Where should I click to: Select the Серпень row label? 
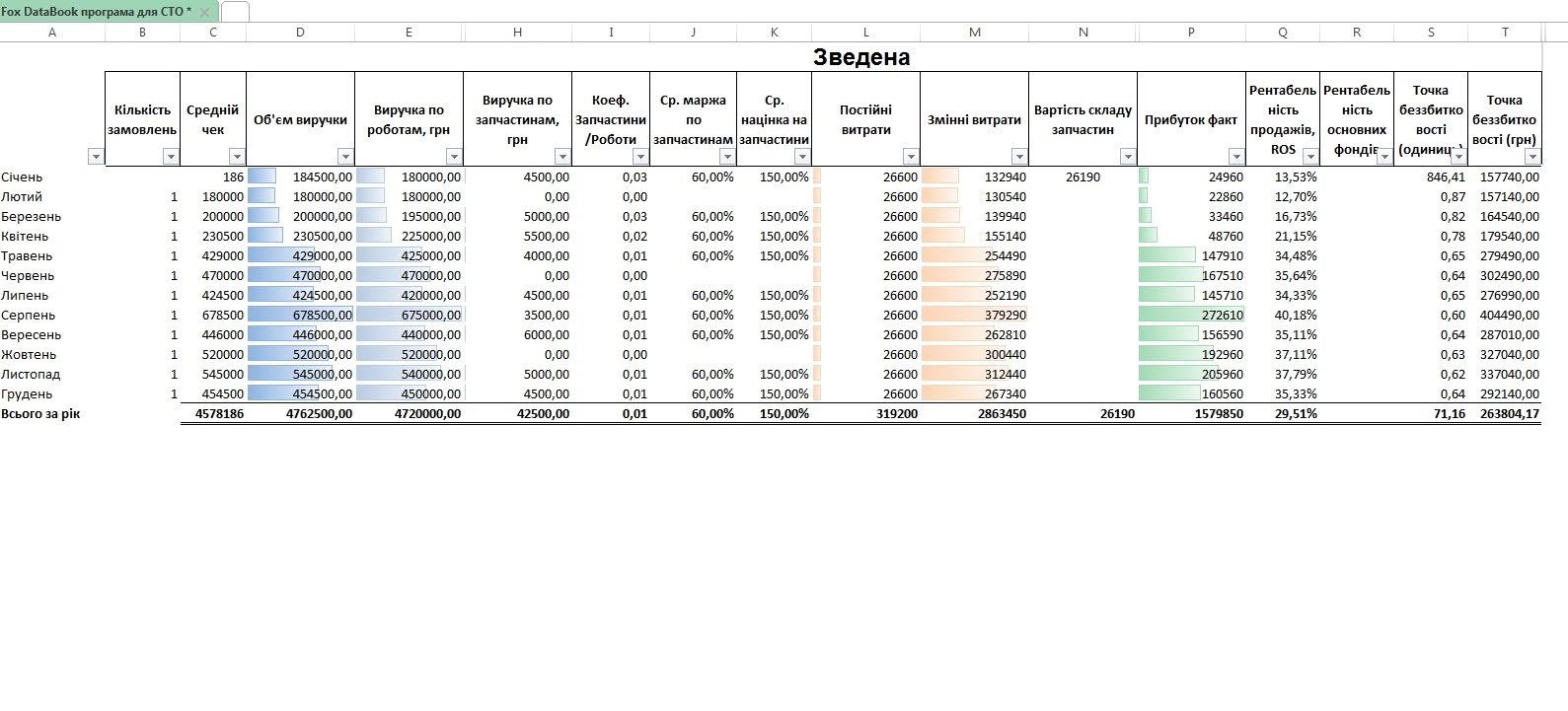28,316
